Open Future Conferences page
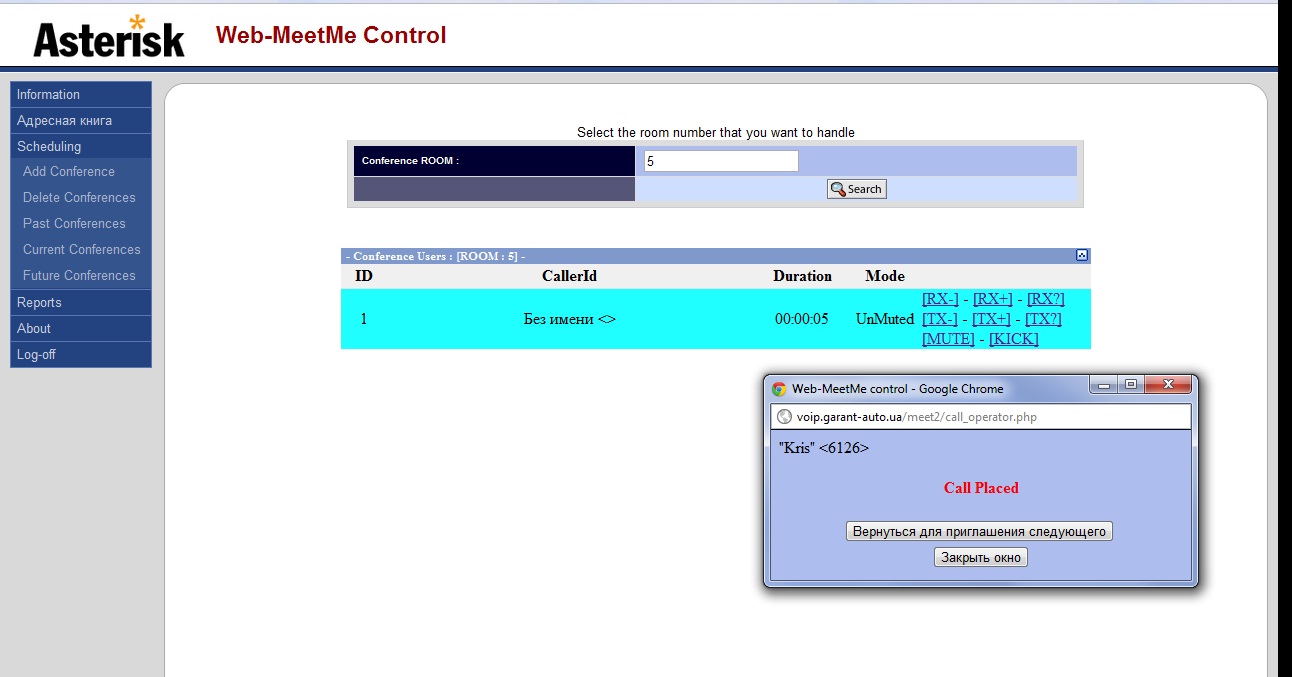Screen dimensions: 1292x677 tap(79, 276)
